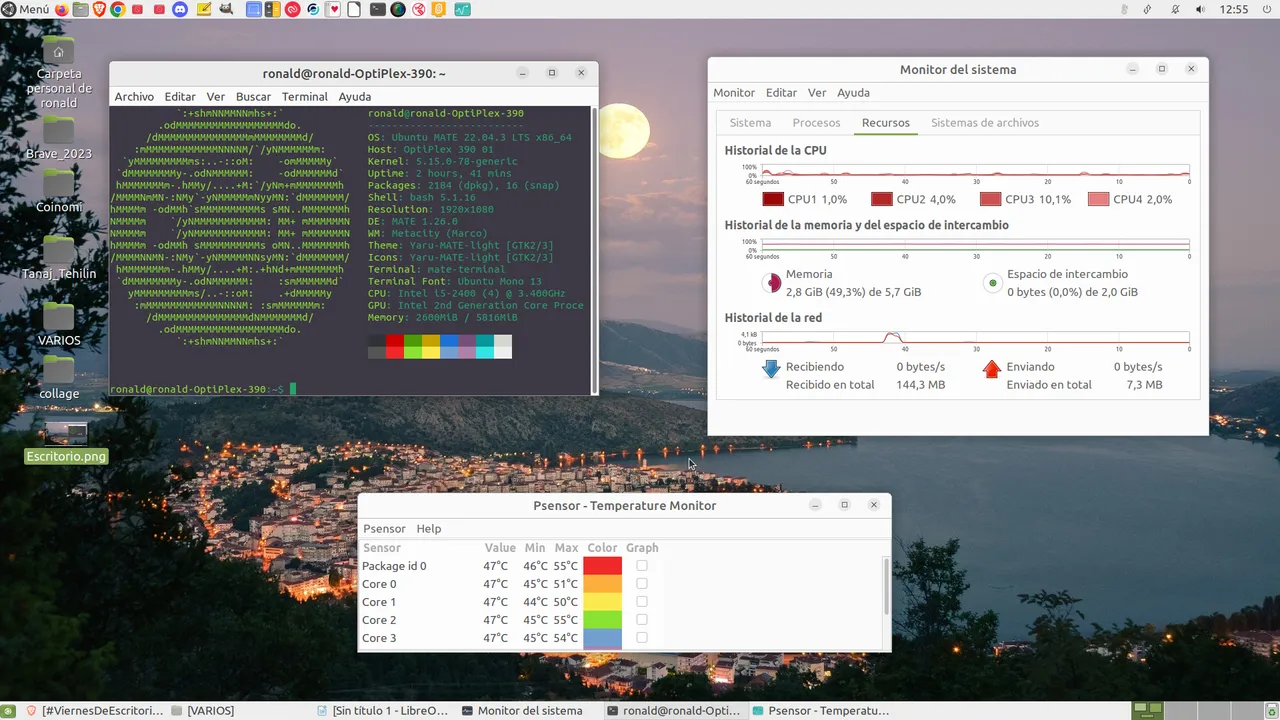Launch Brave browser from top panel

click(x=99, y=9)
